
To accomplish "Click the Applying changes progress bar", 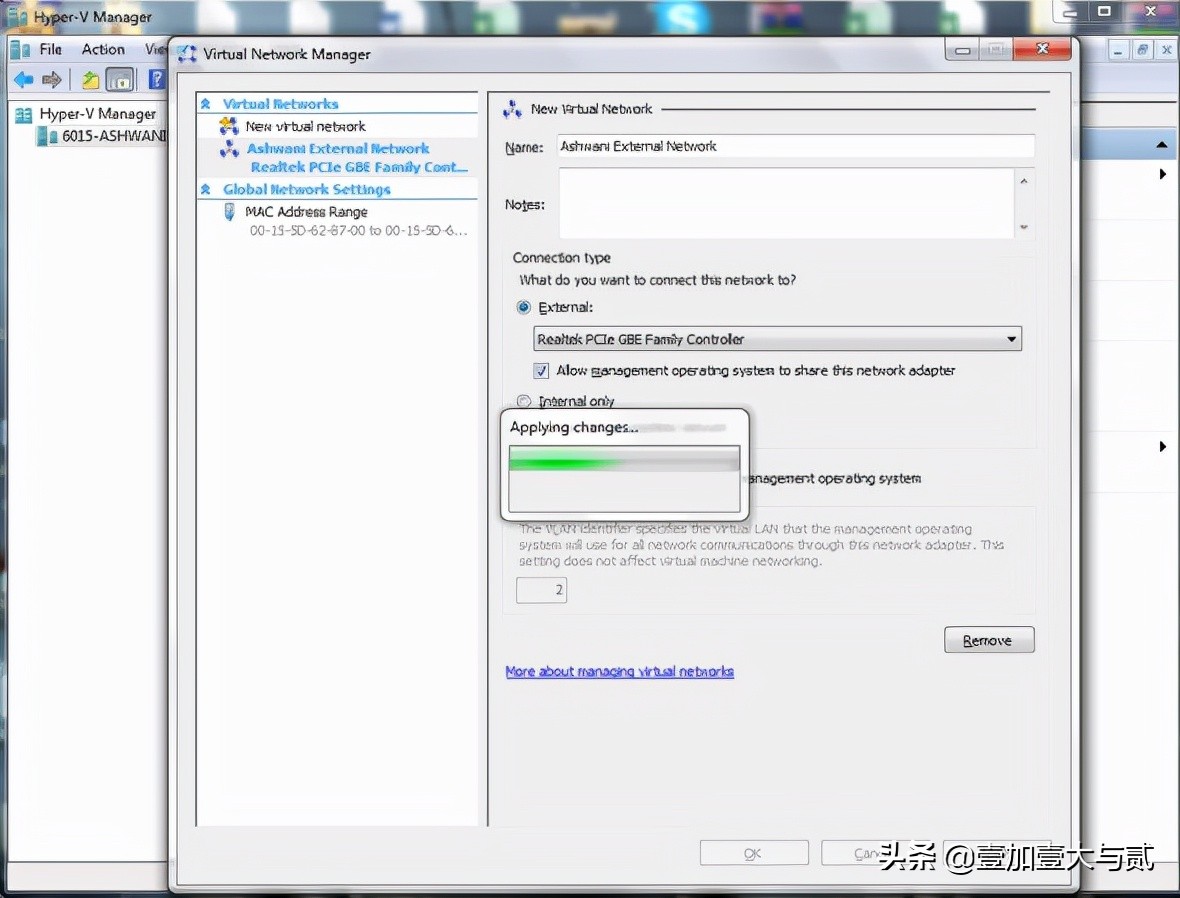I will coord(624,459).
